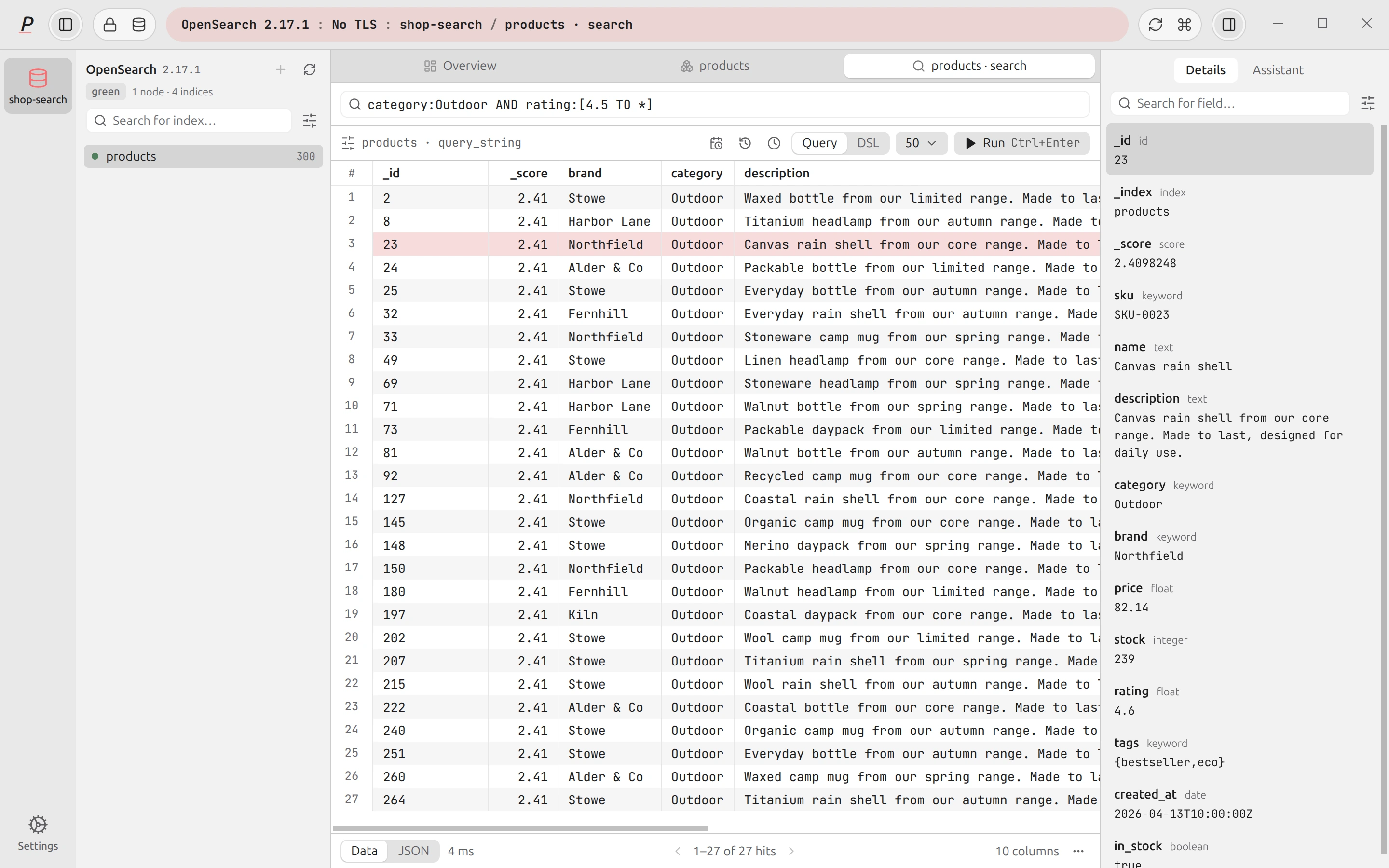Click the query string search box
This screenshot has width=1389, height=868.
click(x=715, y=105)
